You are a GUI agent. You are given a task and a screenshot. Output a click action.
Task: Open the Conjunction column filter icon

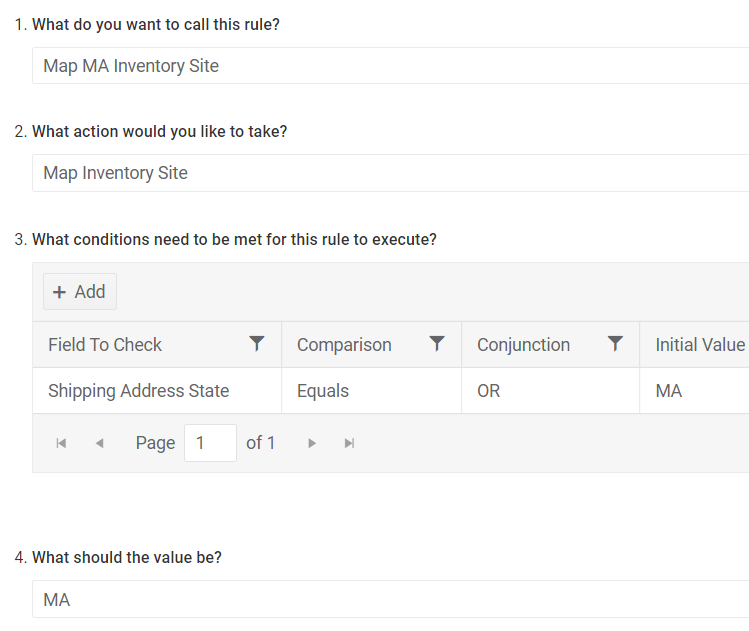(615, 343)
